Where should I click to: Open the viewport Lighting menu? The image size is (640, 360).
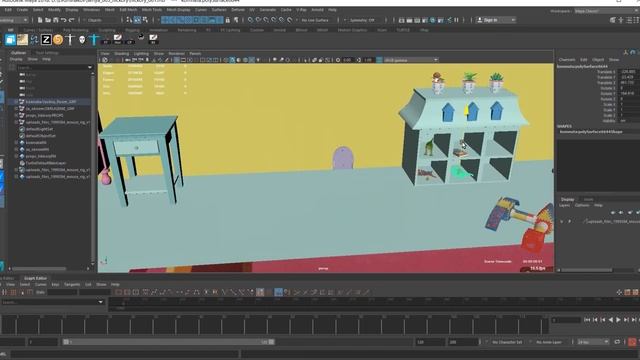[141, 53]
